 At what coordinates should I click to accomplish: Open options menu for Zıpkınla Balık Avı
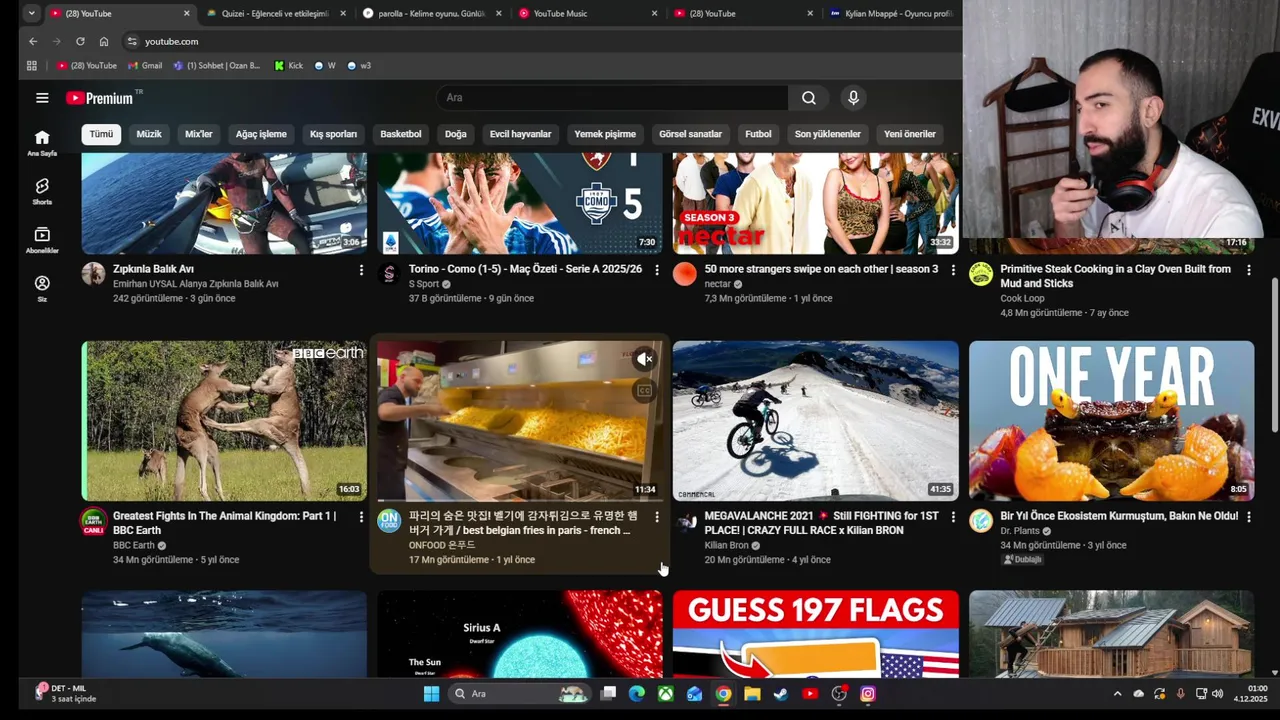point(361,270)
